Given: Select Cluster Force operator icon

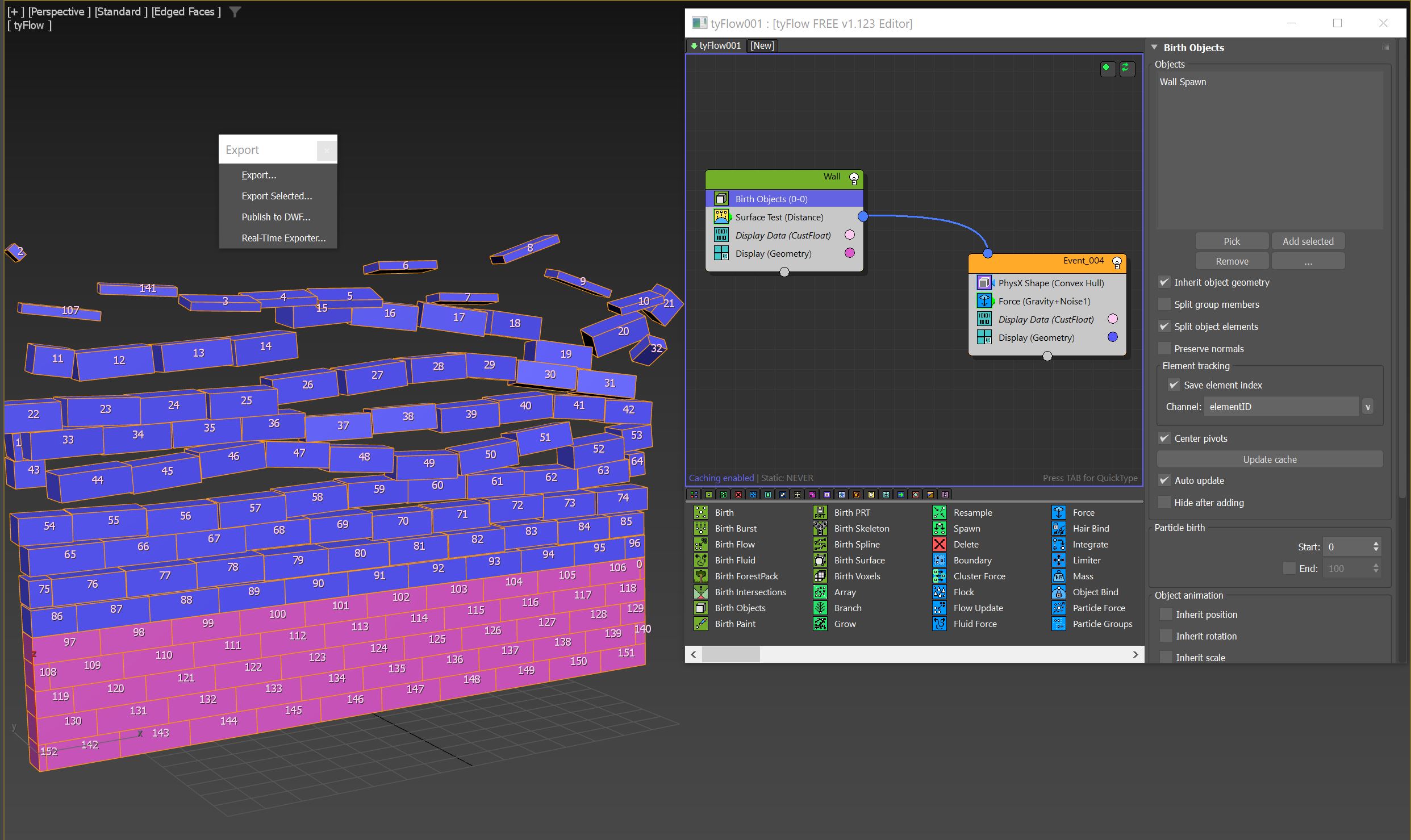Looking at the screenshot, I should coord(940,576).
